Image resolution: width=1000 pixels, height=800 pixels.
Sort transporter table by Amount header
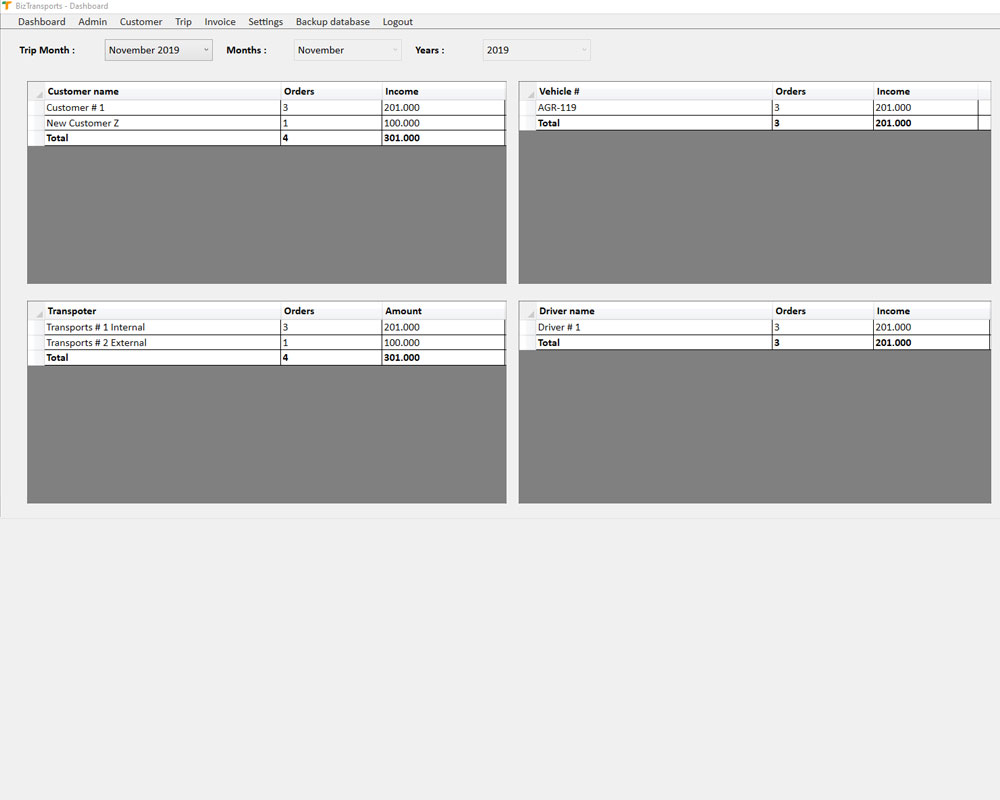tap(443, 311)
